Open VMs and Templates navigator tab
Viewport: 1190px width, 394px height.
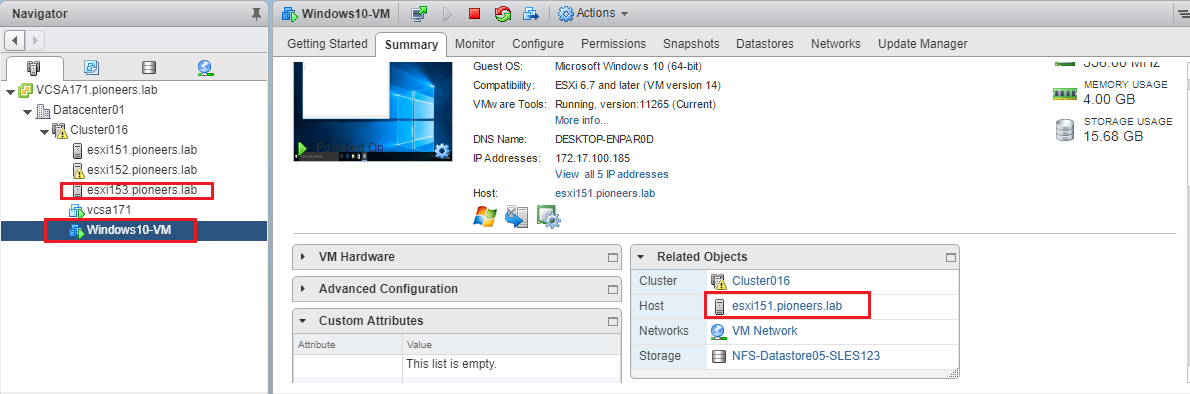pos(91,68)
